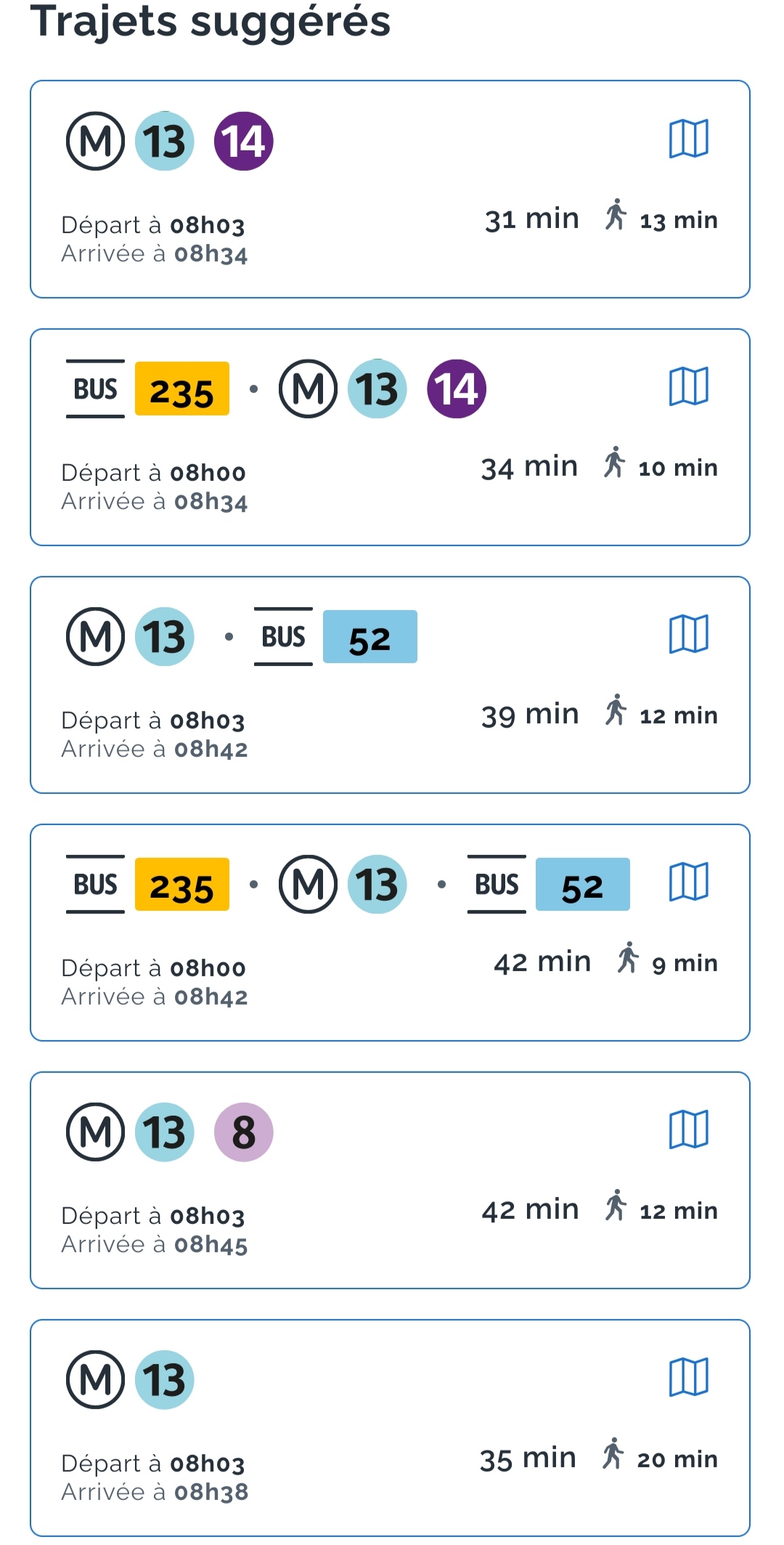
Task: Tap the purple Metro line 14 badge in first route
Action: click(243, 141)
